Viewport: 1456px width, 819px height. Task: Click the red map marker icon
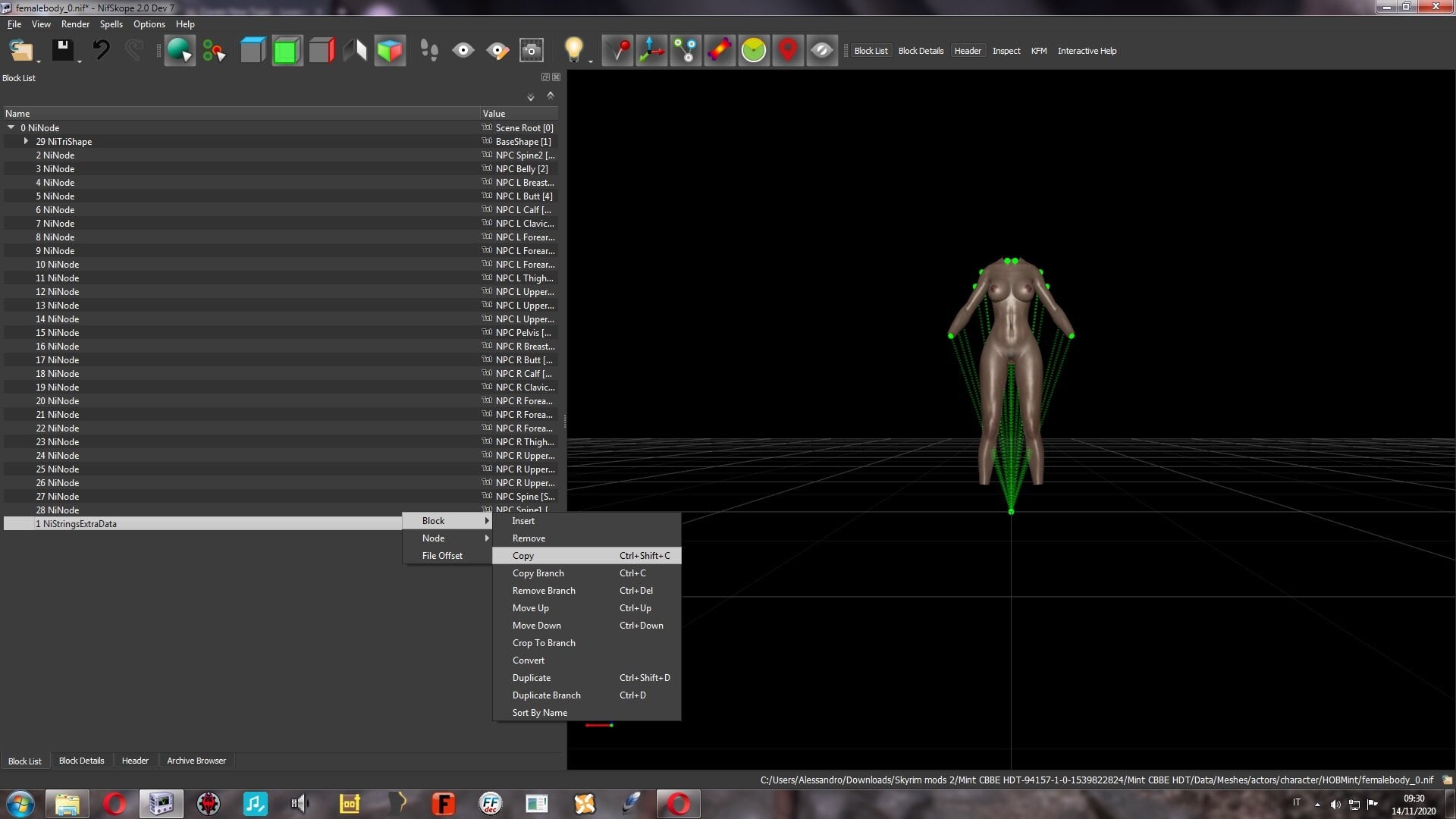(x=788, y=51)
